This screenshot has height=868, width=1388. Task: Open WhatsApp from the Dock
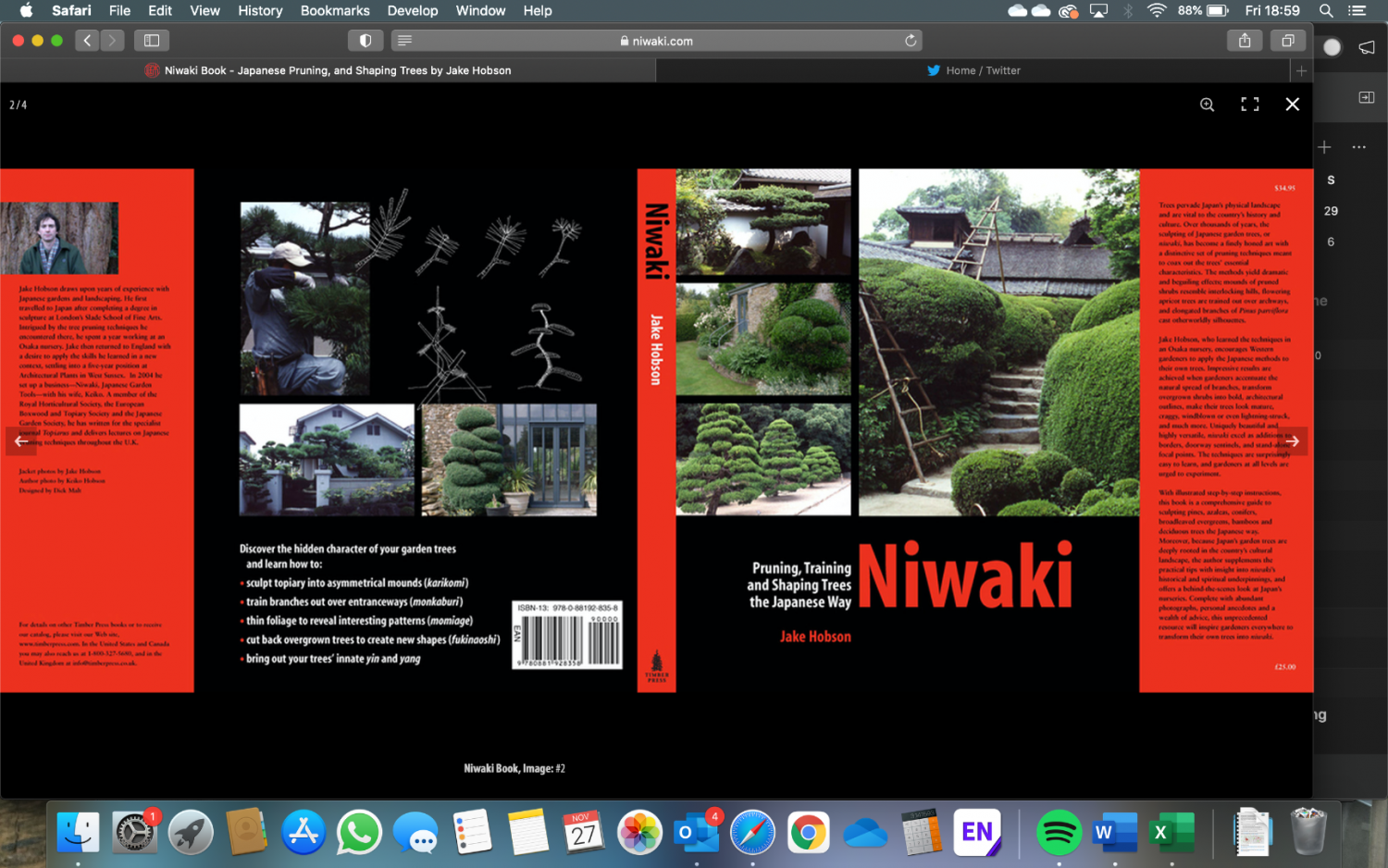coord(359,833)
